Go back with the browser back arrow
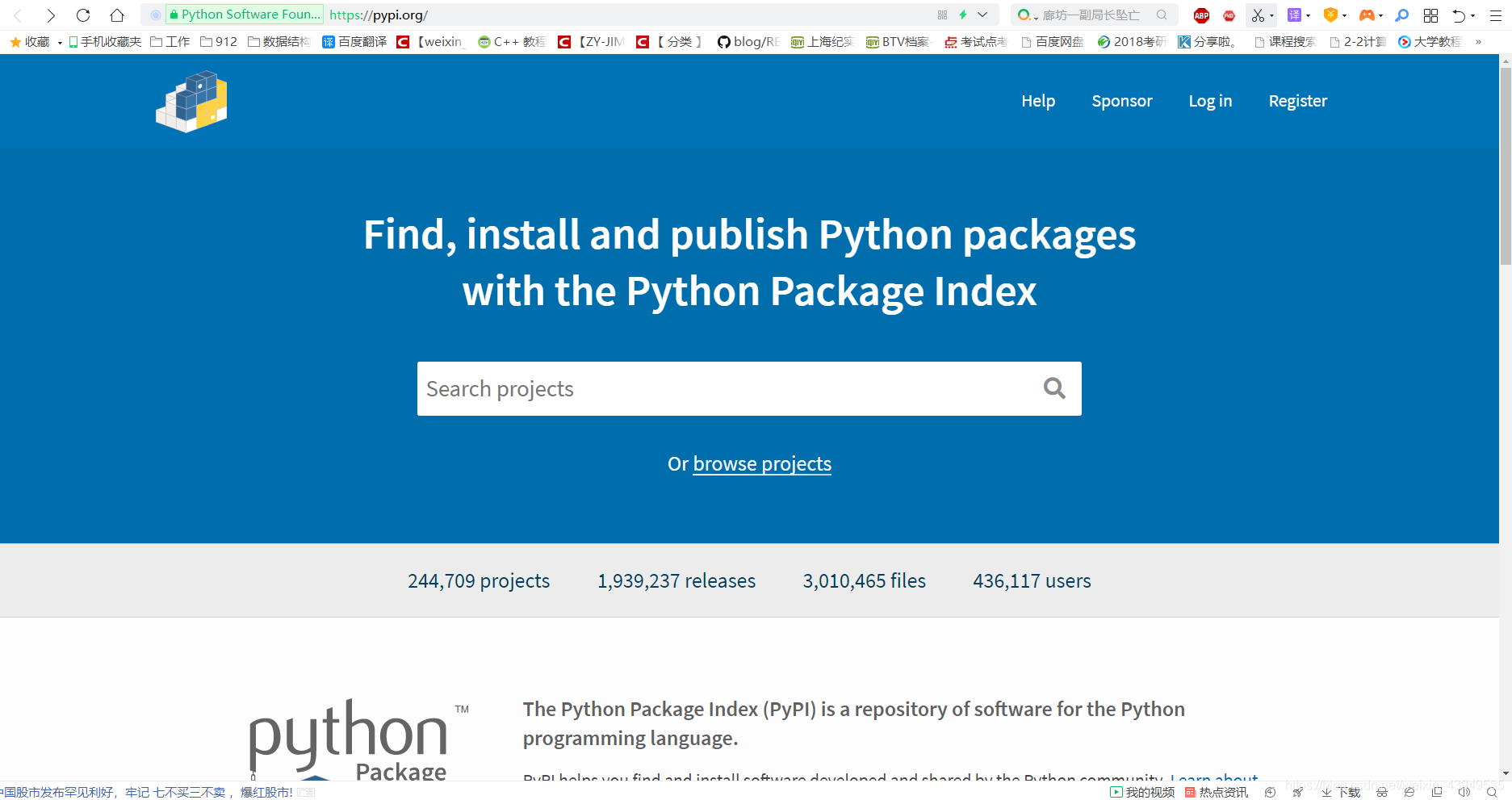Image resolution: width=1512 pixels, height=800 pixels. click(x=18, y=15)
